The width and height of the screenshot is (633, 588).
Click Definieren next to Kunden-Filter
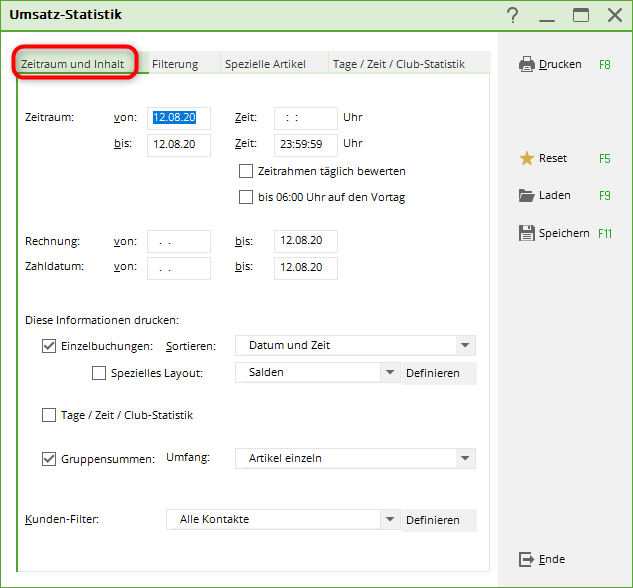point(432,520)
